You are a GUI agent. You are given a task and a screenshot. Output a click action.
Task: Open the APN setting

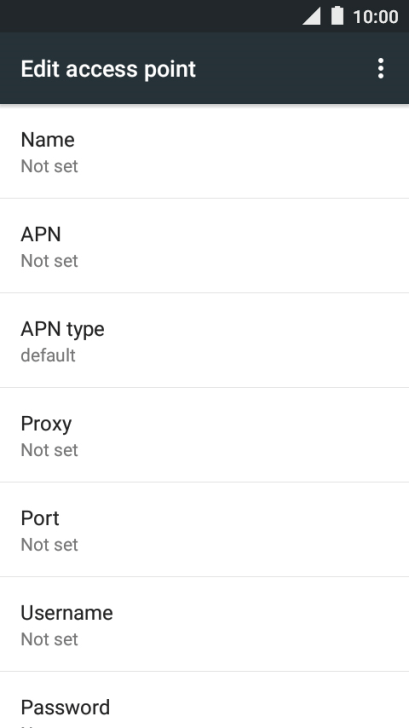(204, 246)
